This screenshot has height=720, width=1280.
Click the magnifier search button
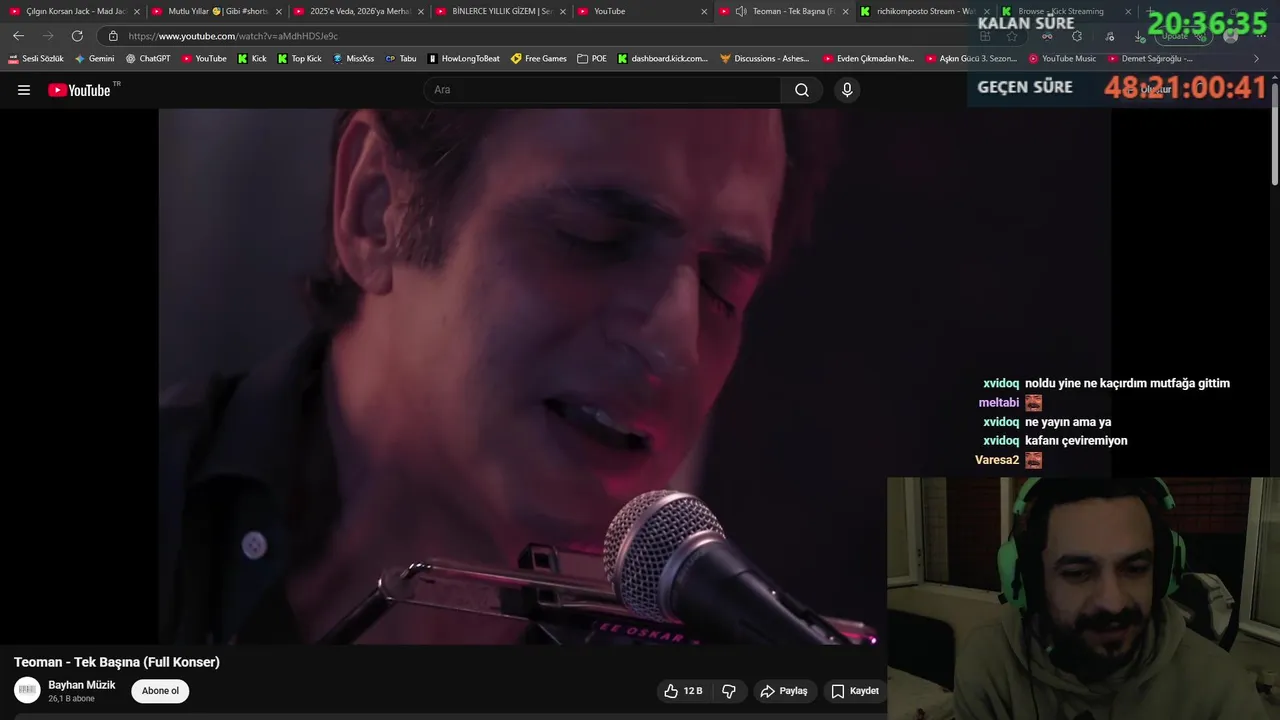(x=802, y=90)
